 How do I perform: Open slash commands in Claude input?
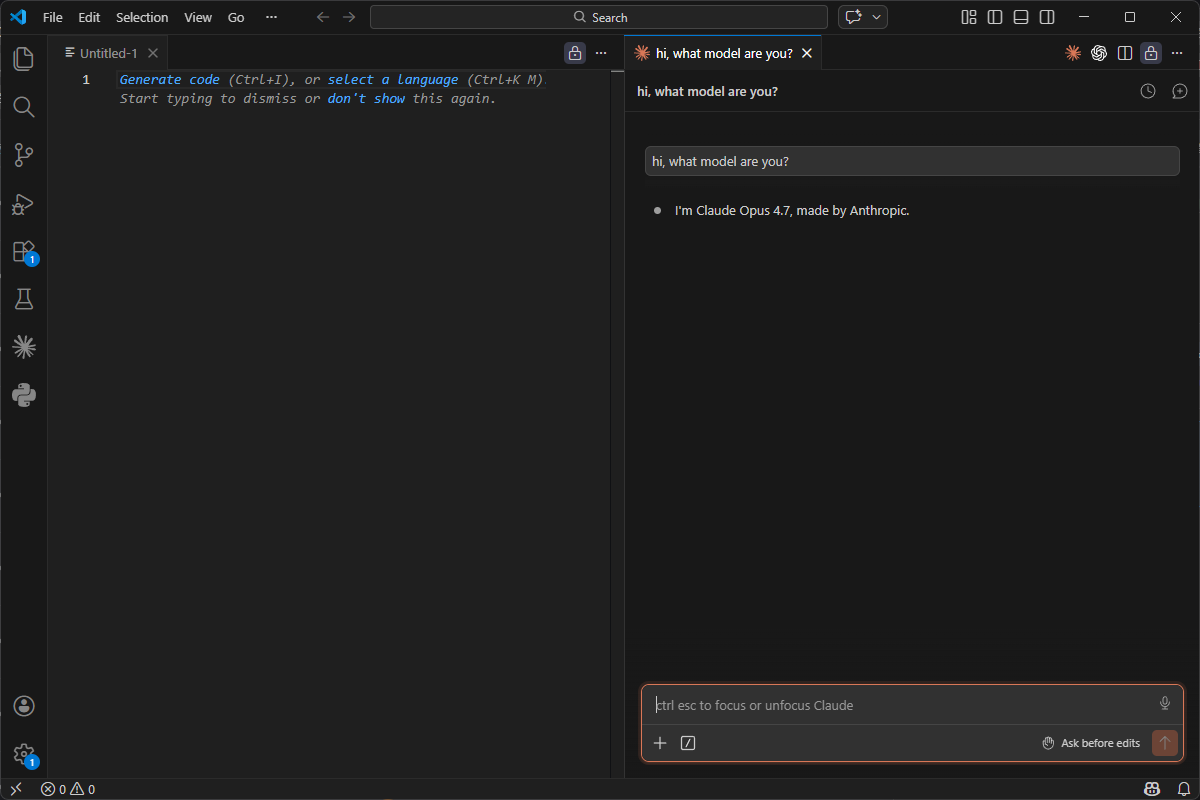tap(688, 743)
